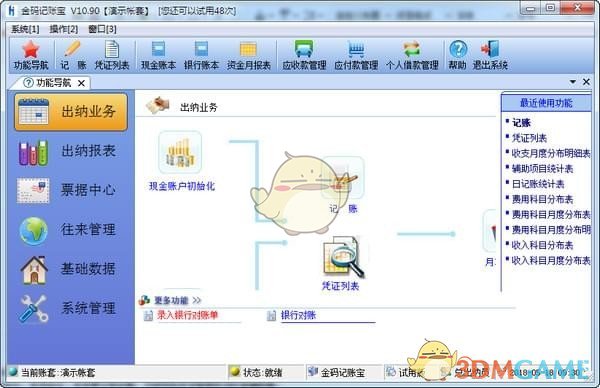The height and width of the screenshot is (388, 600).
Task: Open 辅助项目统计表 recent item
Action: (543, 169)
